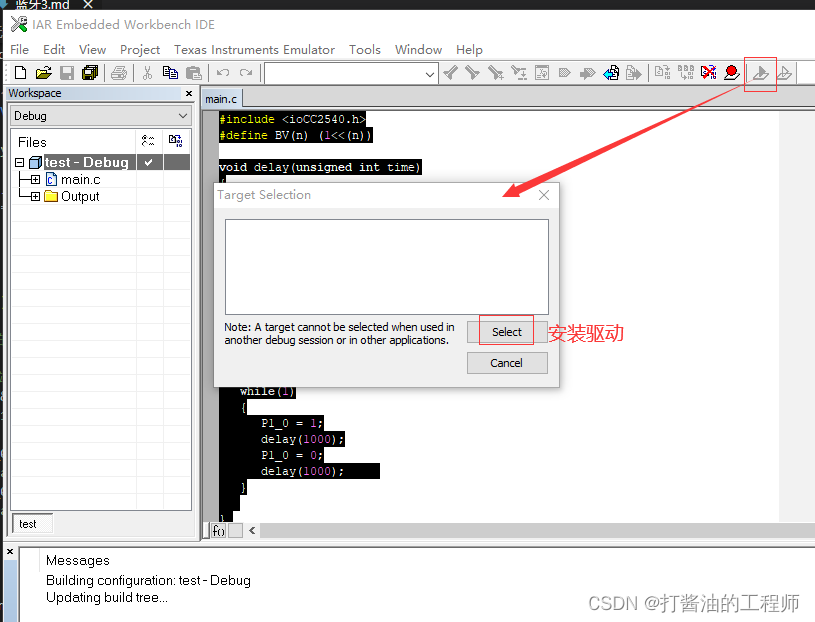Image resolution: width=815 pixels, height=622 pixels.
Task: Click the Go To line icon
Action: point(542,73)
